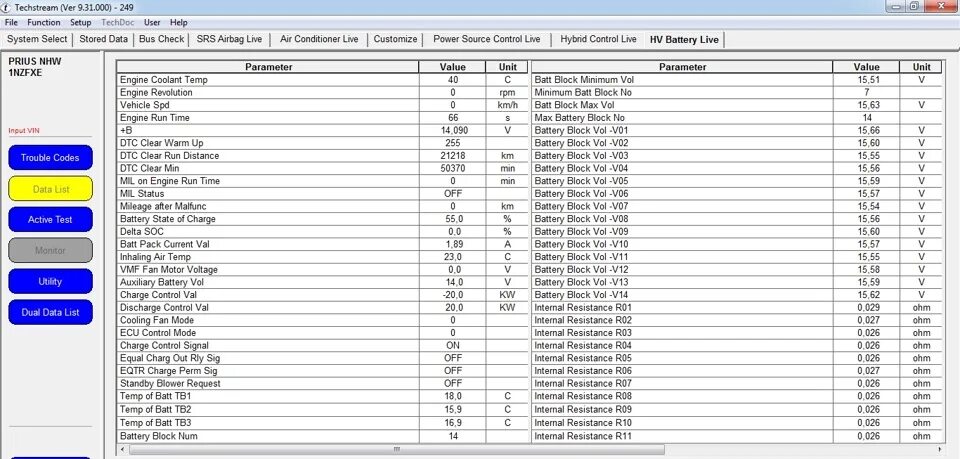Open the File menu

tap(11, 23)
